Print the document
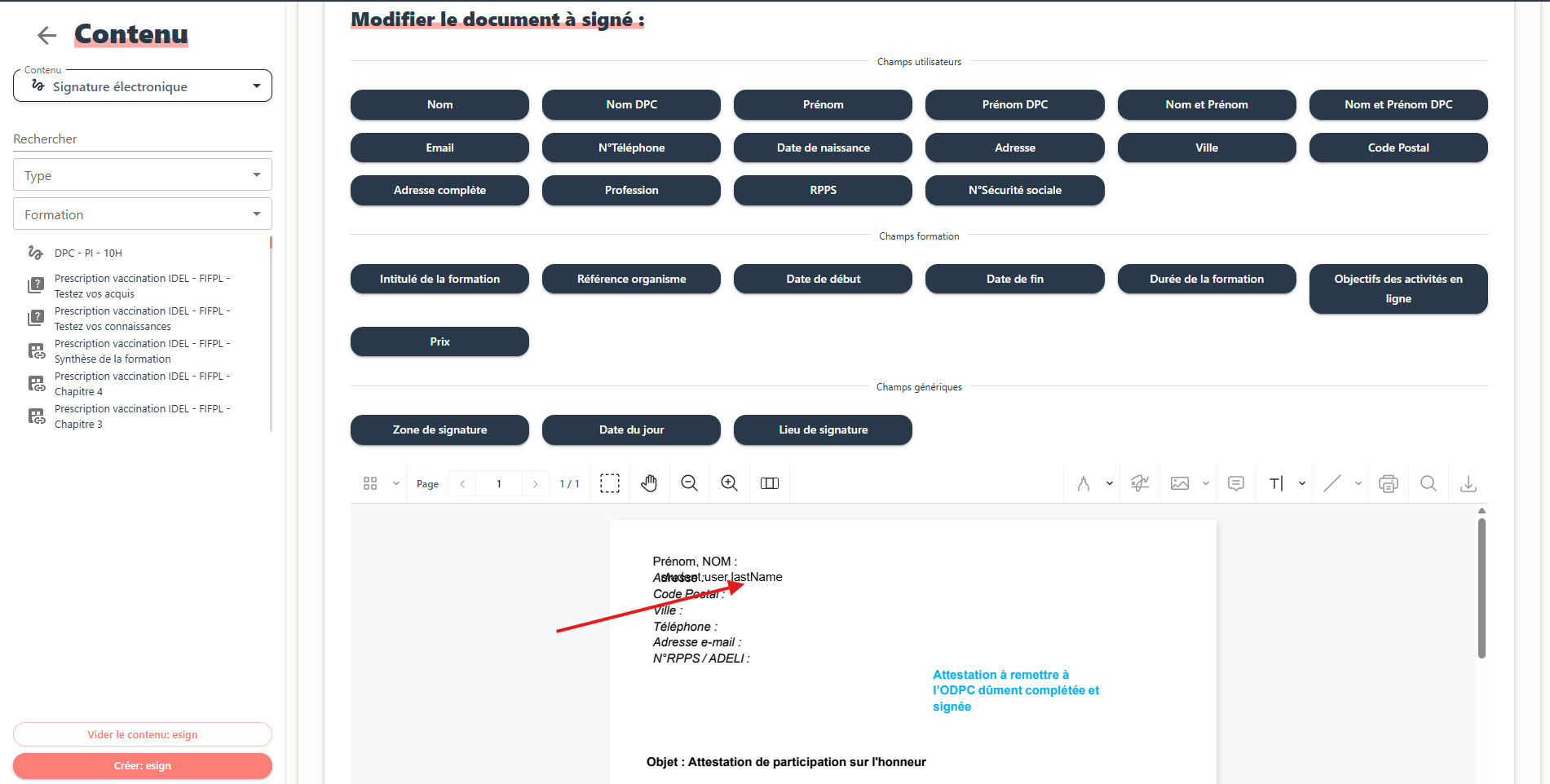Image resolution: width=1550 pixels, height=784 pixels. [x=1389, y=483]
